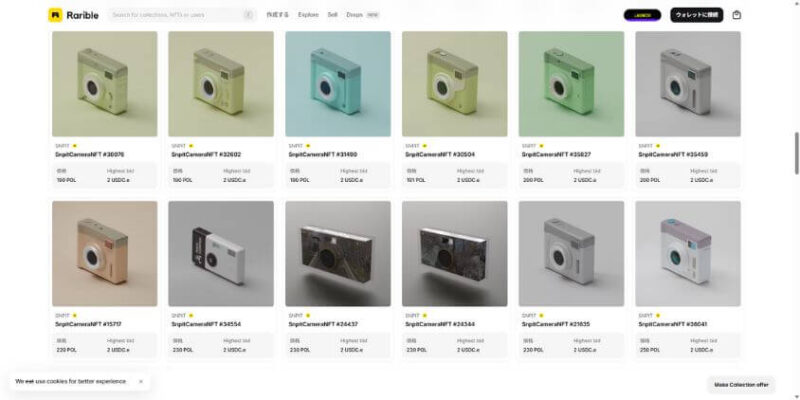Open the teal camera NFT #31400 thumbnail

point(338,84)
